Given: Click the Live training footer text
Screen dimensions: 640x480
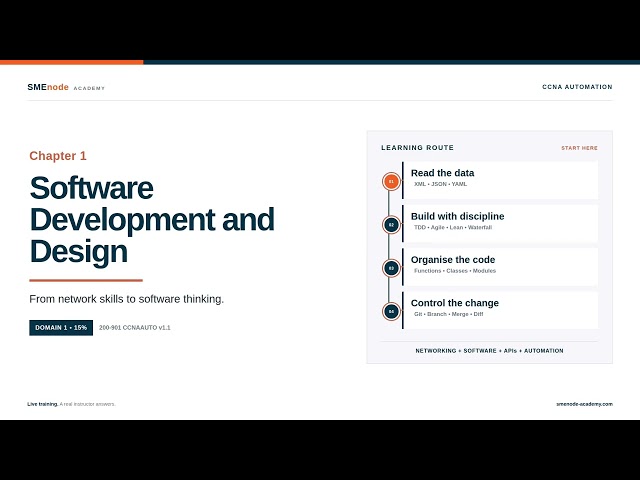Looking at the screenshot, I should [71, 404].
